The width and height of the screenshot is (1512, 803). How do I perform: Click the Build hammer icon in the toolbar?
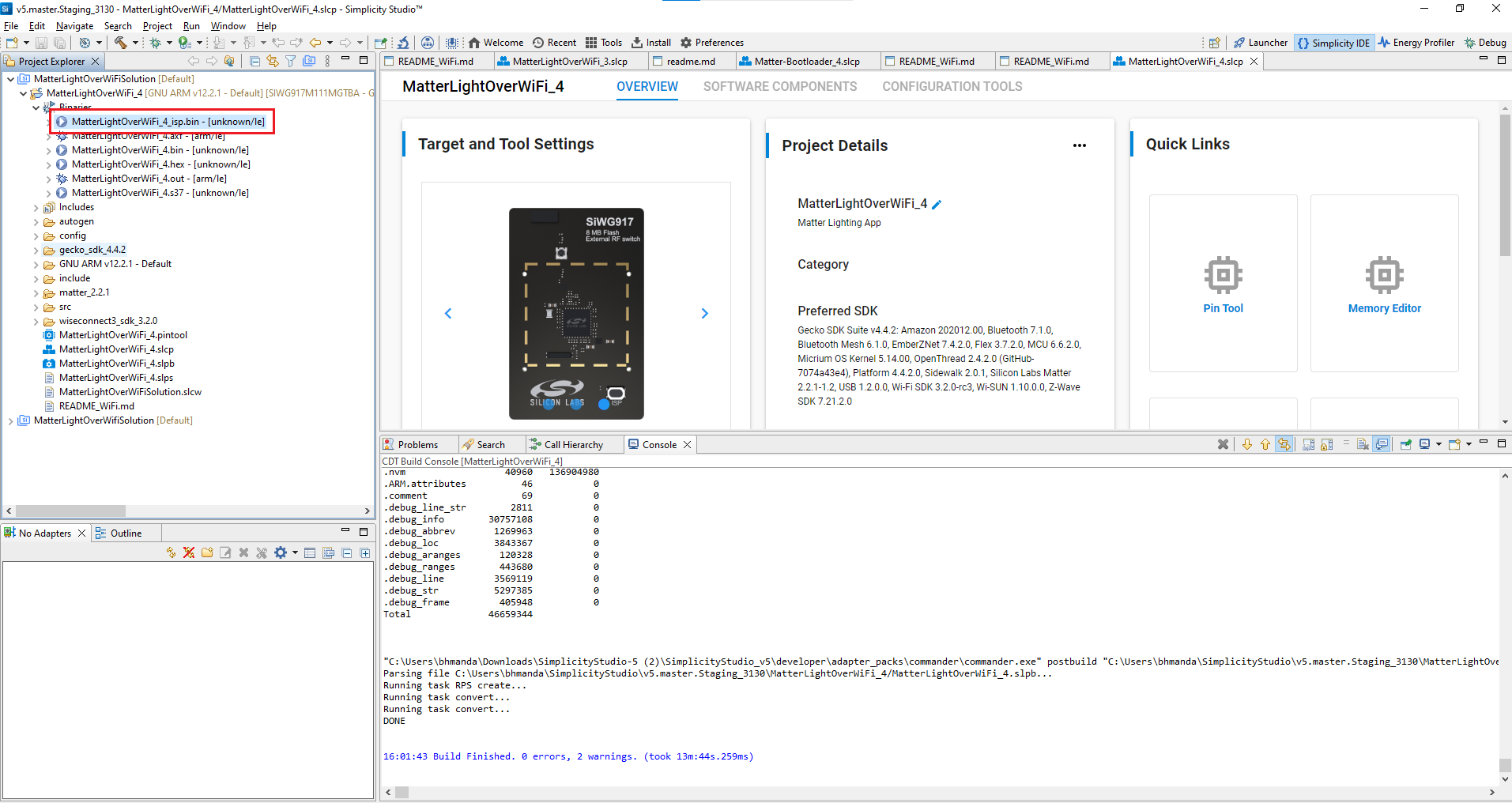tap(120, 43)
